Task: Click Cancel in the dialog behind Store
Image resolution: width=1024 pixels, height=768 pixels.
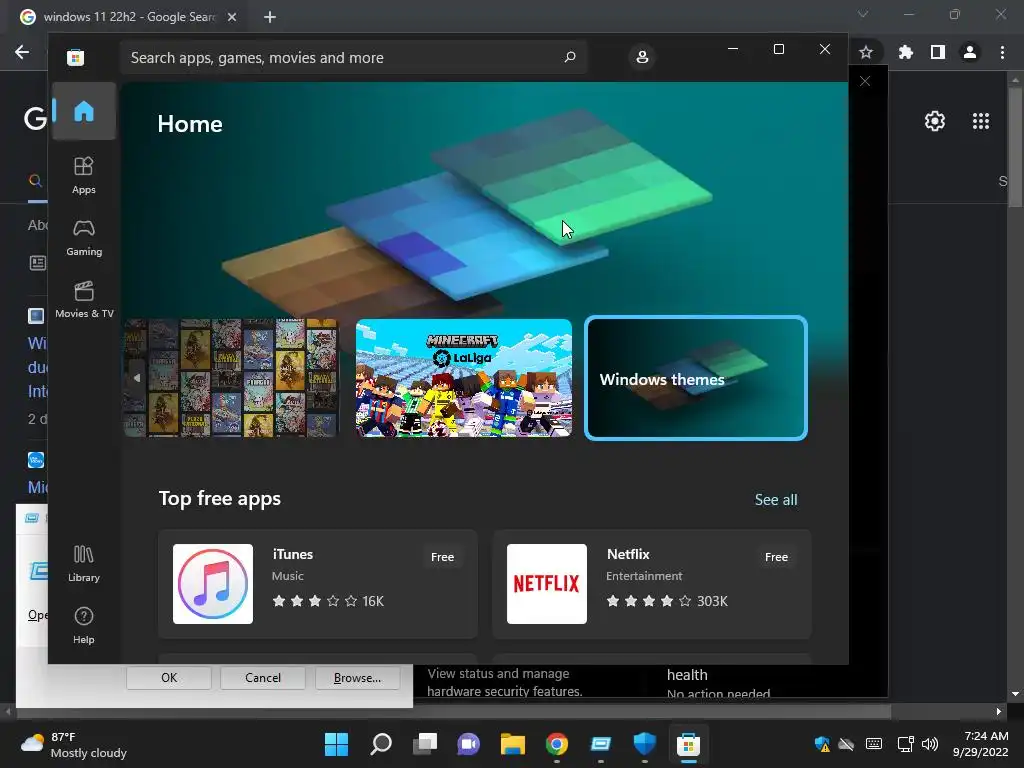Action: pos(263,678)
